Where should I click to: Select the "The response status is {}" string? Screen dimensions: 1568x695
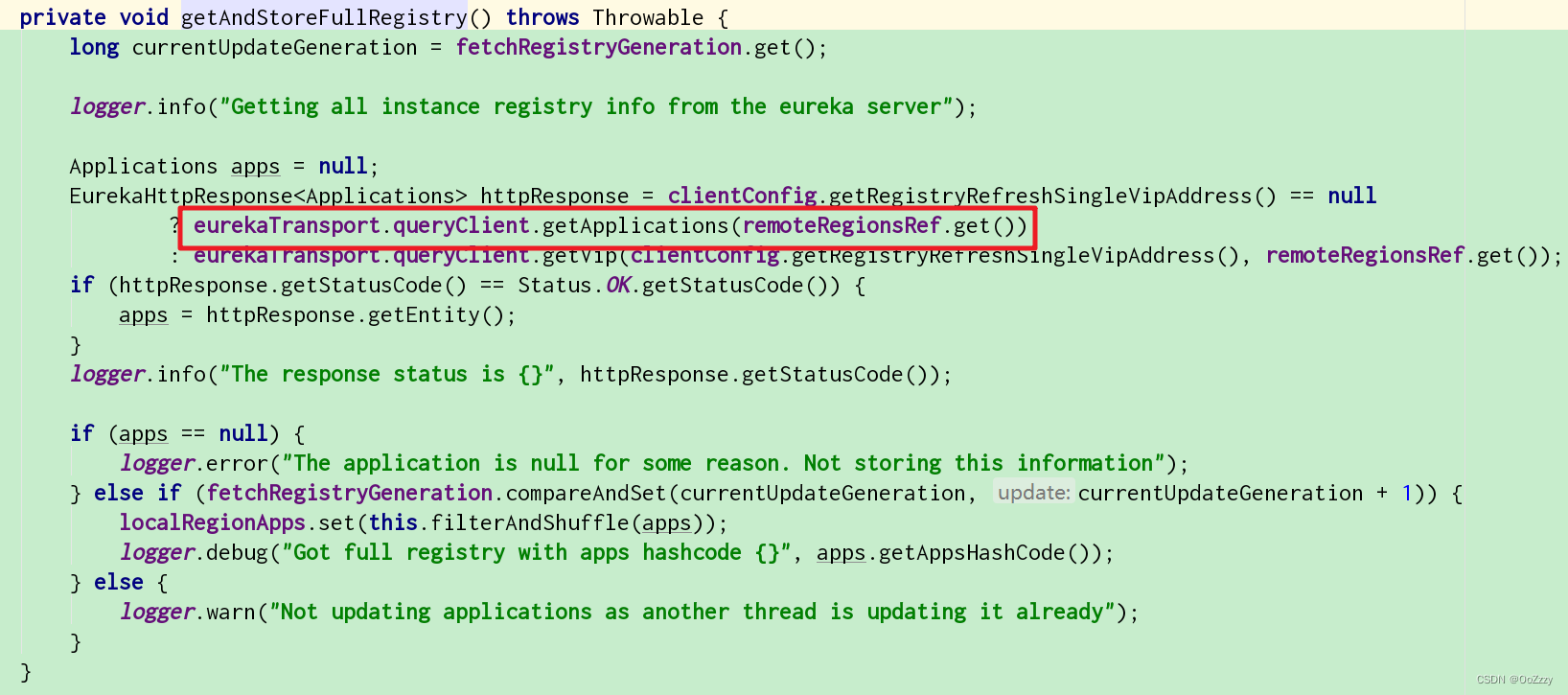[x=387, y=374]
